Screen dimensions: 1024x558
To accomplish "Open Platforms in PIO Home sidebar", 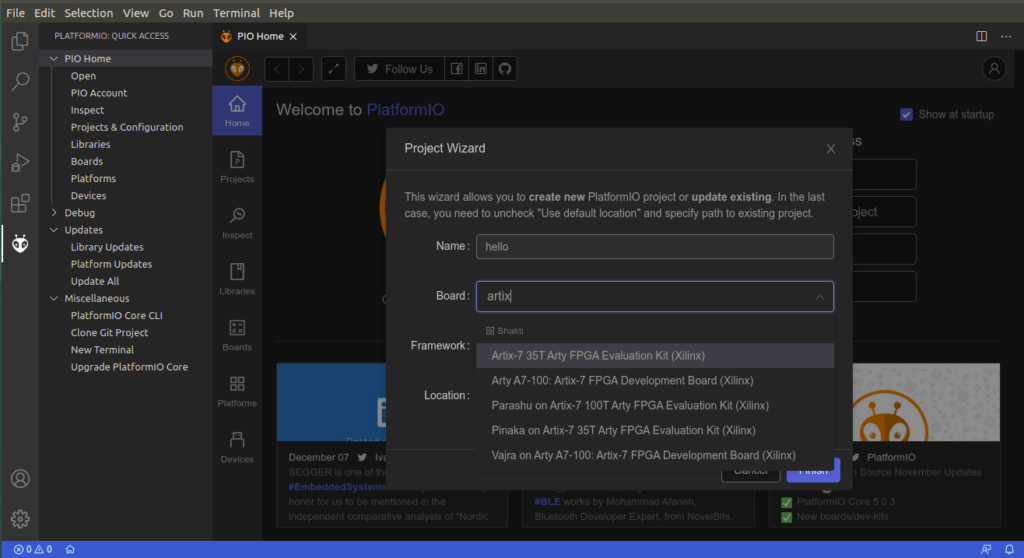I will tap(237, 392).
